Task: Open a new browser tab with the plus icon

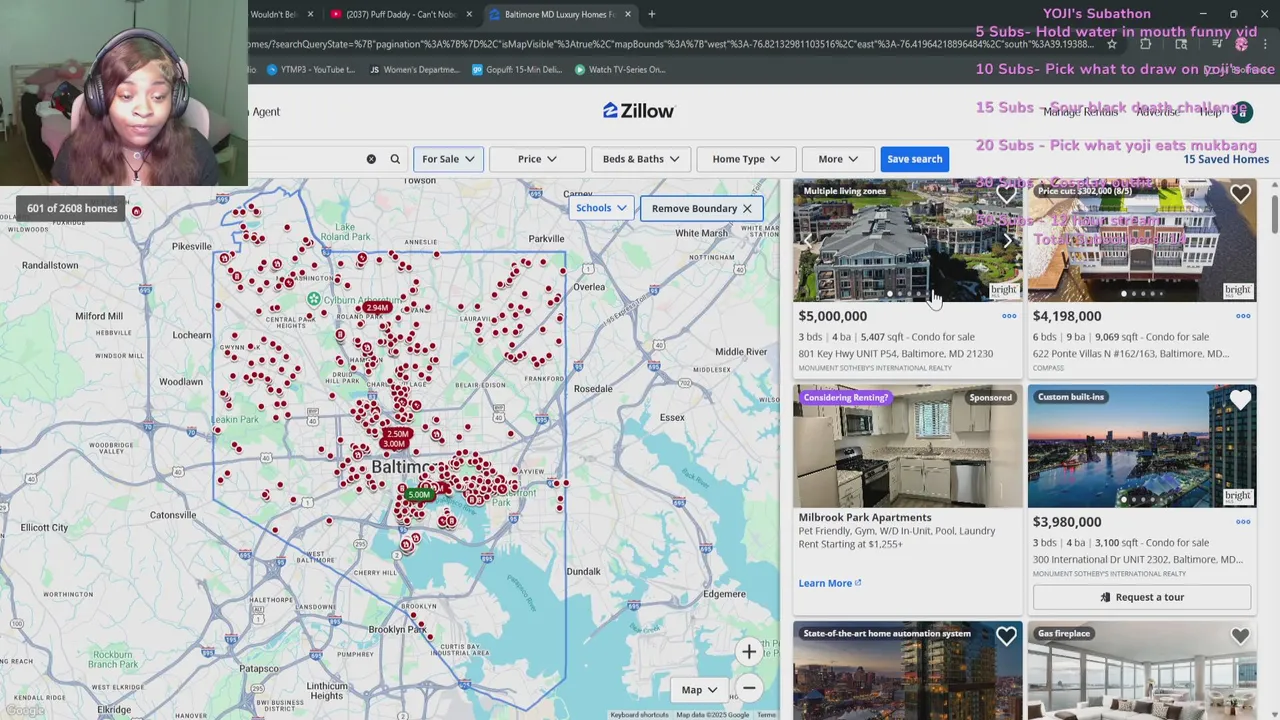Action: click(651, 14)
